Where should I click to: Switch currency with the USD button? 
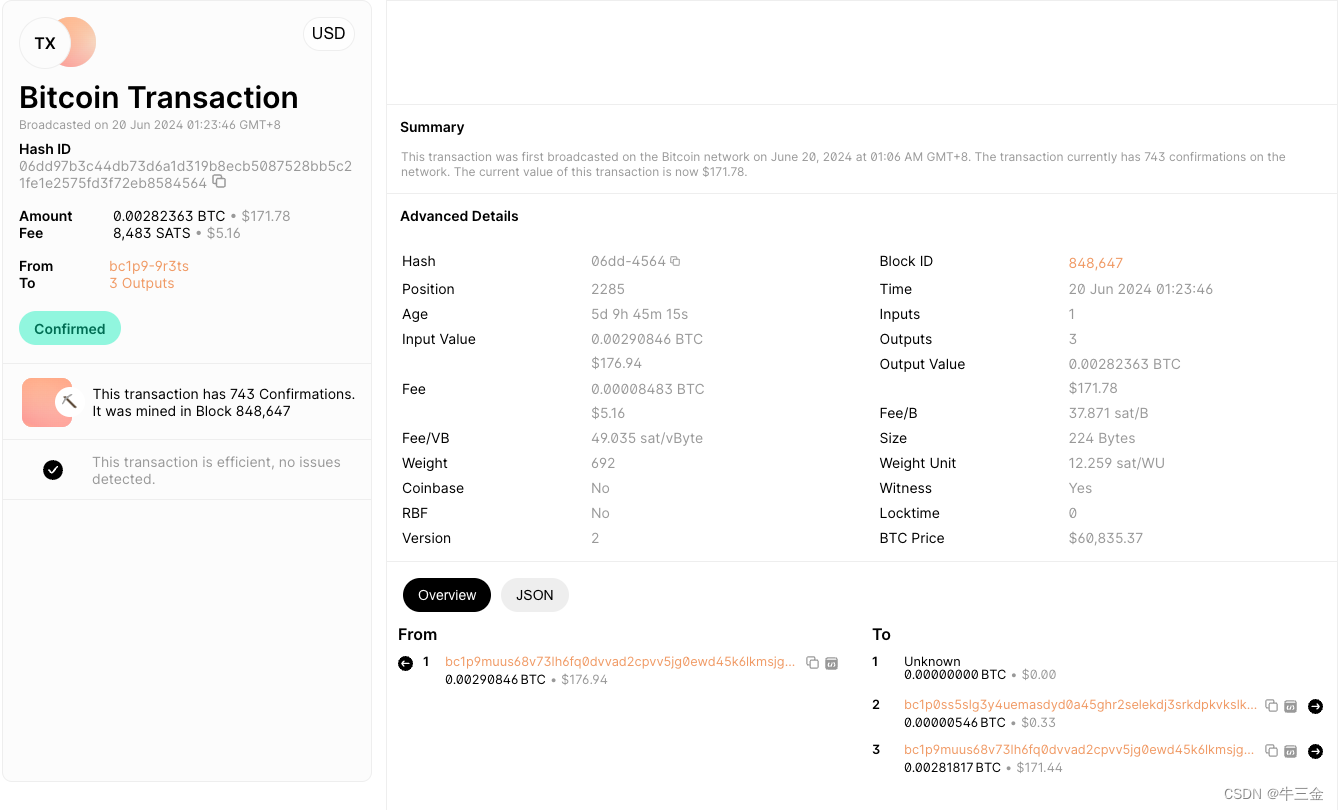pos(328,34)
